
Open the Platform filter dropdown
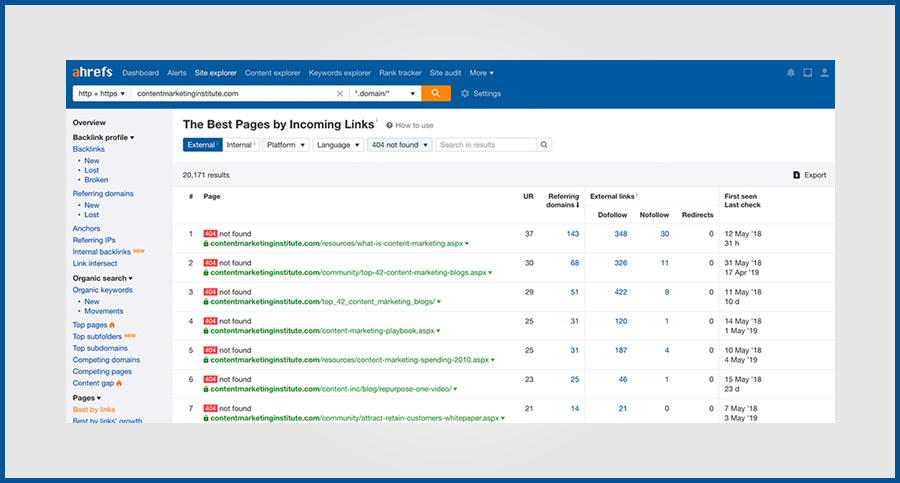click(x=286, y=145)
